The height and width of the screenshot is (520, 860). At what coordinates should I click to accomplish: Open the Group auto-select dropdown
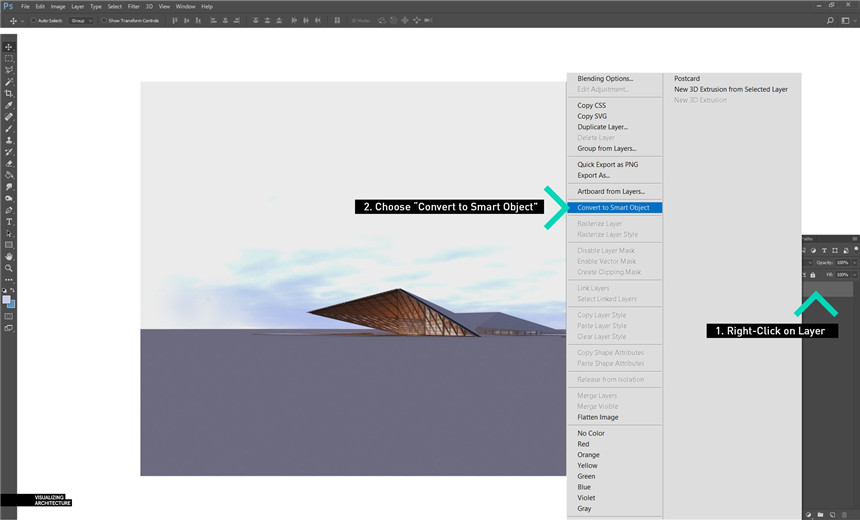click(82, 20)
